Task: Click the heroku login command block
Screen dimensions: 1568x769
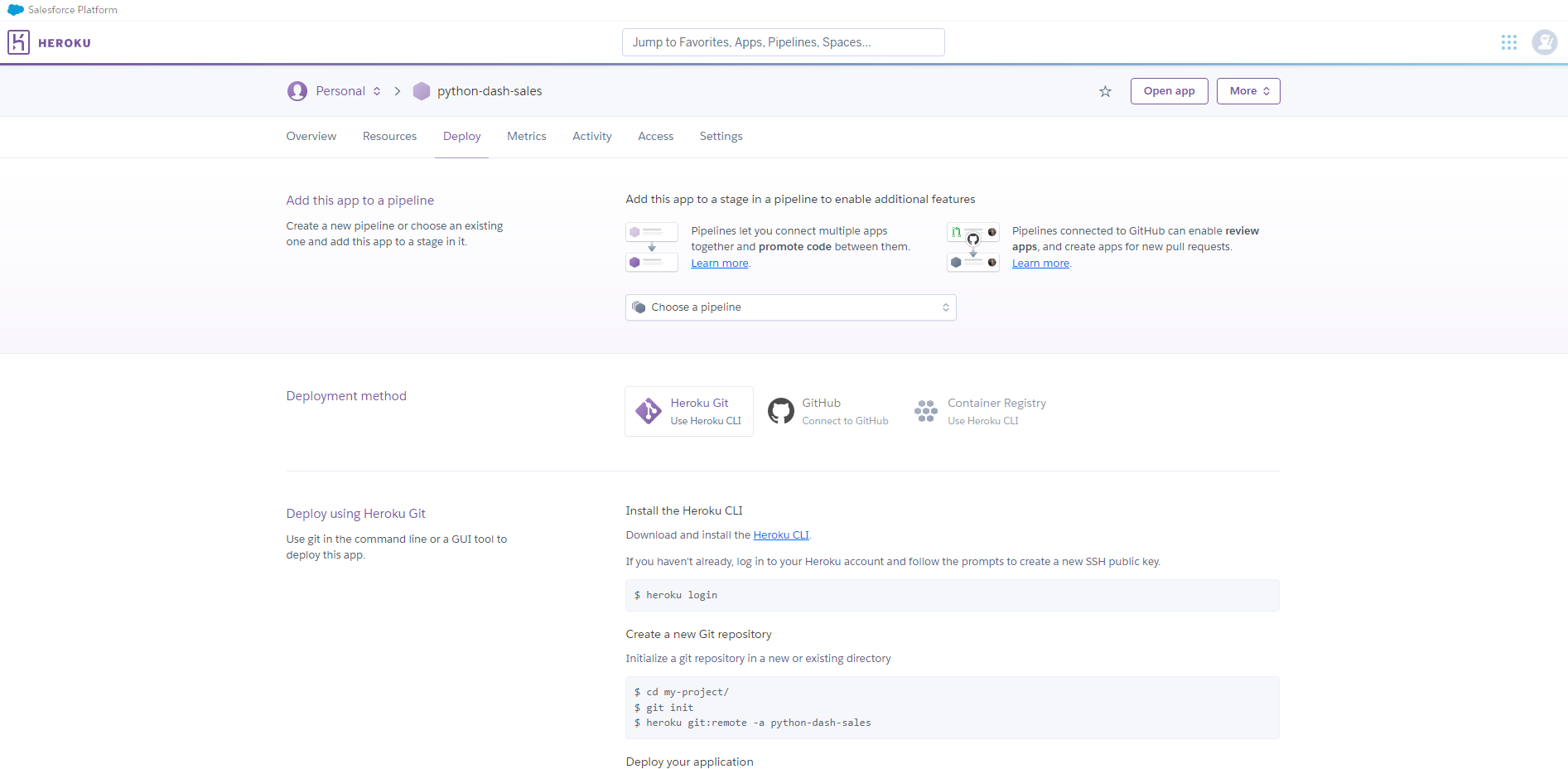Action: tap(953, 595)
